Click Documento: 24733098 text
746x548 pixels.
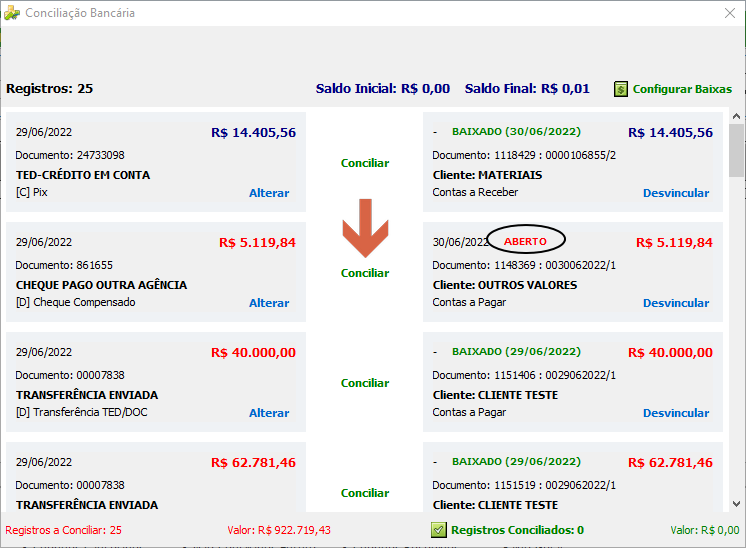coord(70,155)
